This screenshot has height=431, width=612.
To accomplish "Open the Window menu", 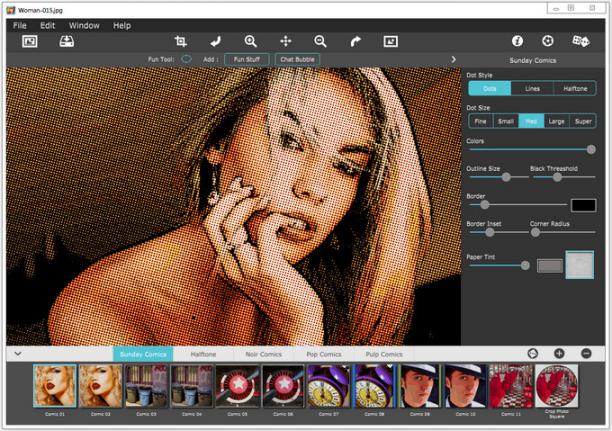I will (84, 26).
